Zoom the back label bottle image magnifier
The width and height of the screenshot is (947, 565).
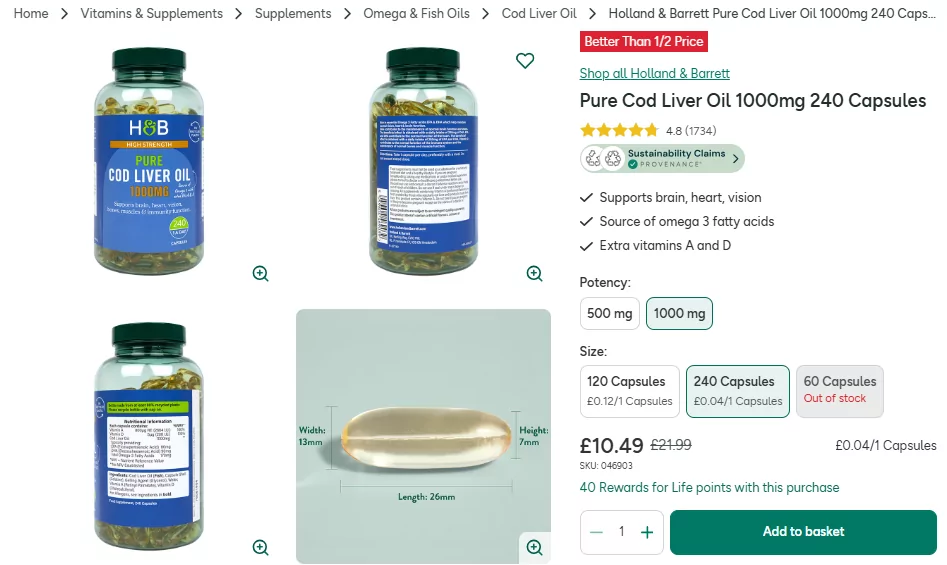pos(534,273)
